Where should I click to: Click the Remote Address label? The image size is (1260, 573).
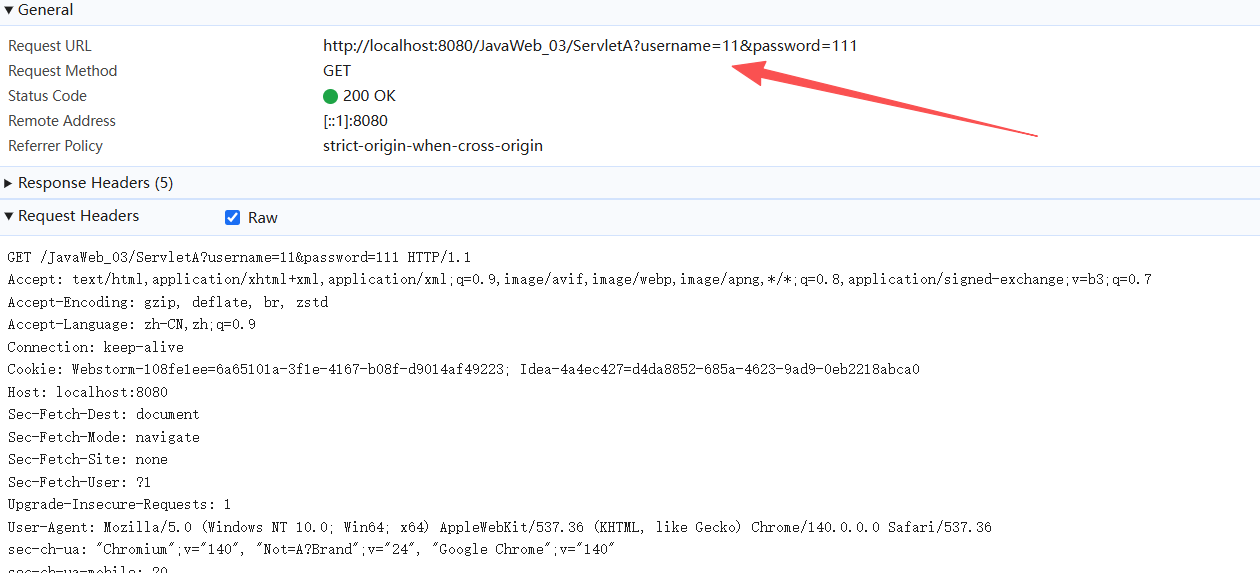click(x=62, y=121)
